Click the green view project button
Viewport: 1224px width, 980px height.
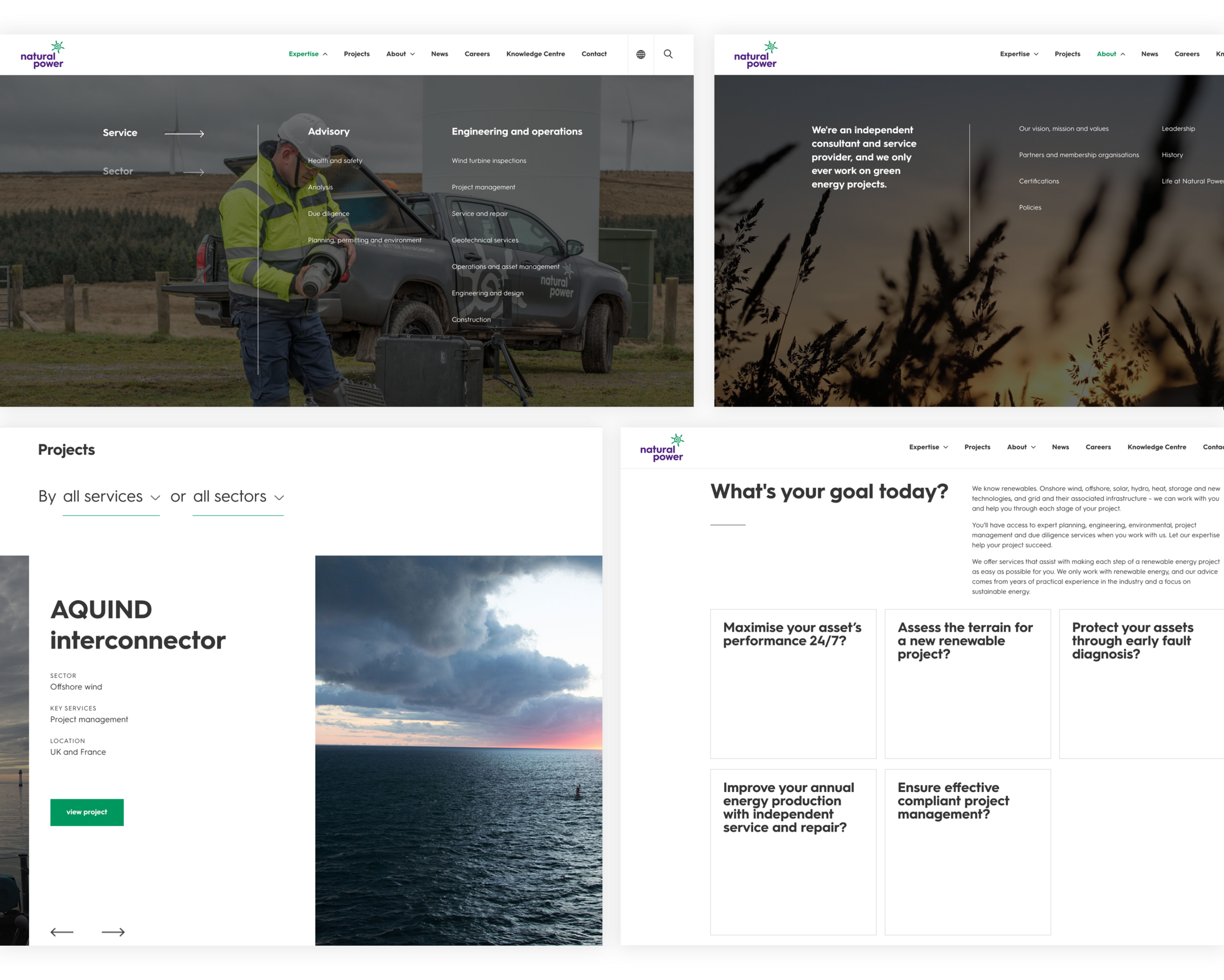click(87, 812)
